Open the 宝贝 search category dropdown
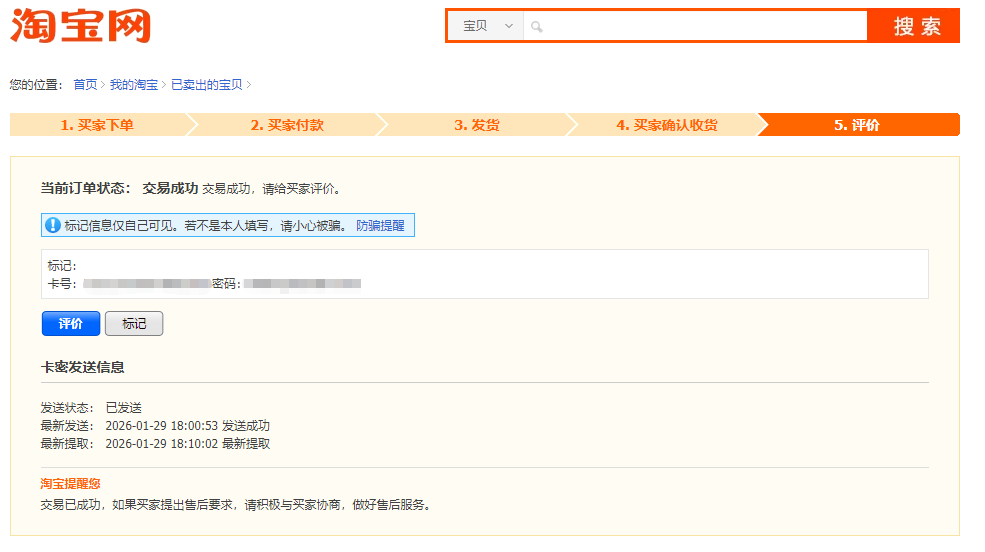Screen dimensions: 985x552 (486, 26)
